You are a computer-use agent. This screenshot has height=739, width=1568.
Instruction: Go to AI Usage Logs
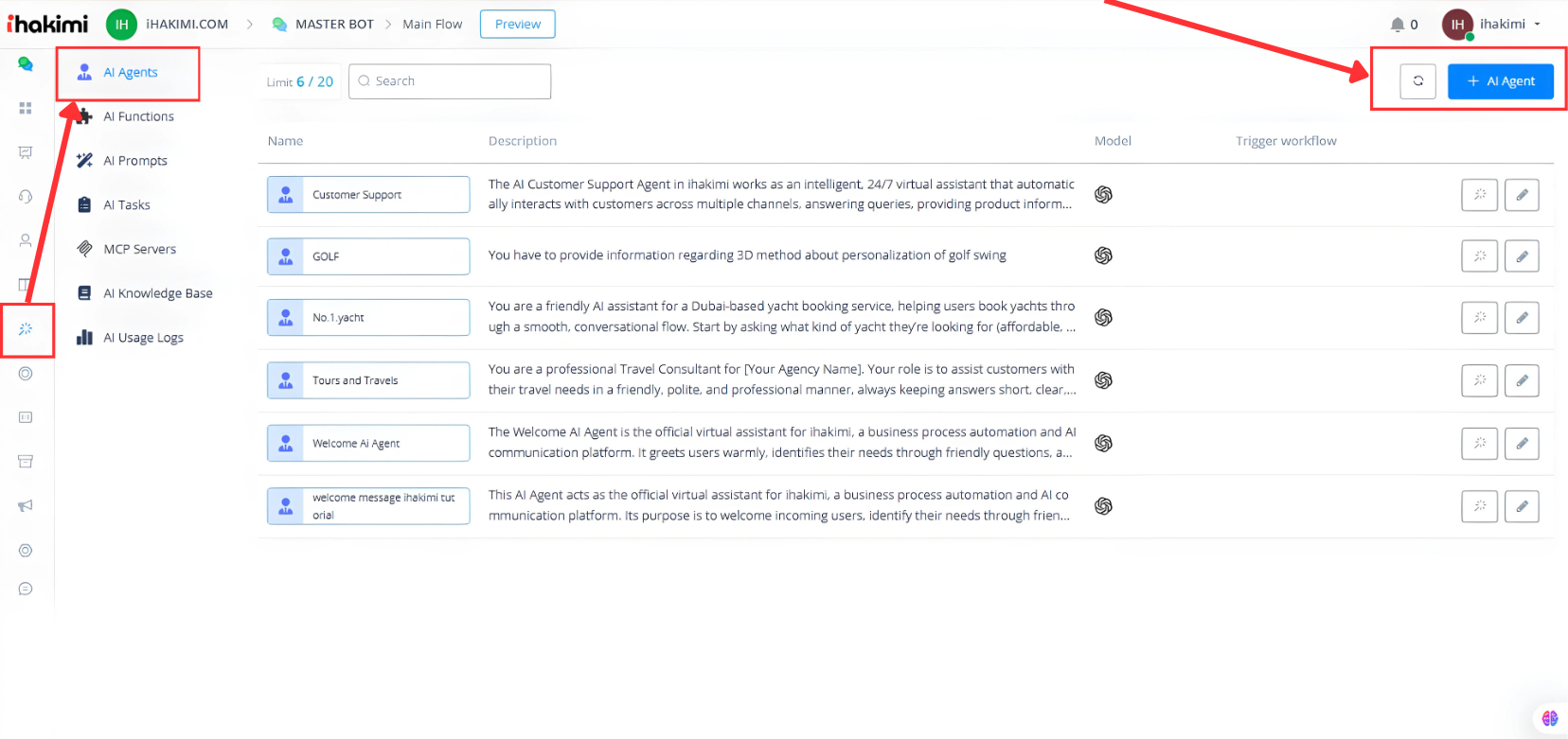(x=143, y=338)
